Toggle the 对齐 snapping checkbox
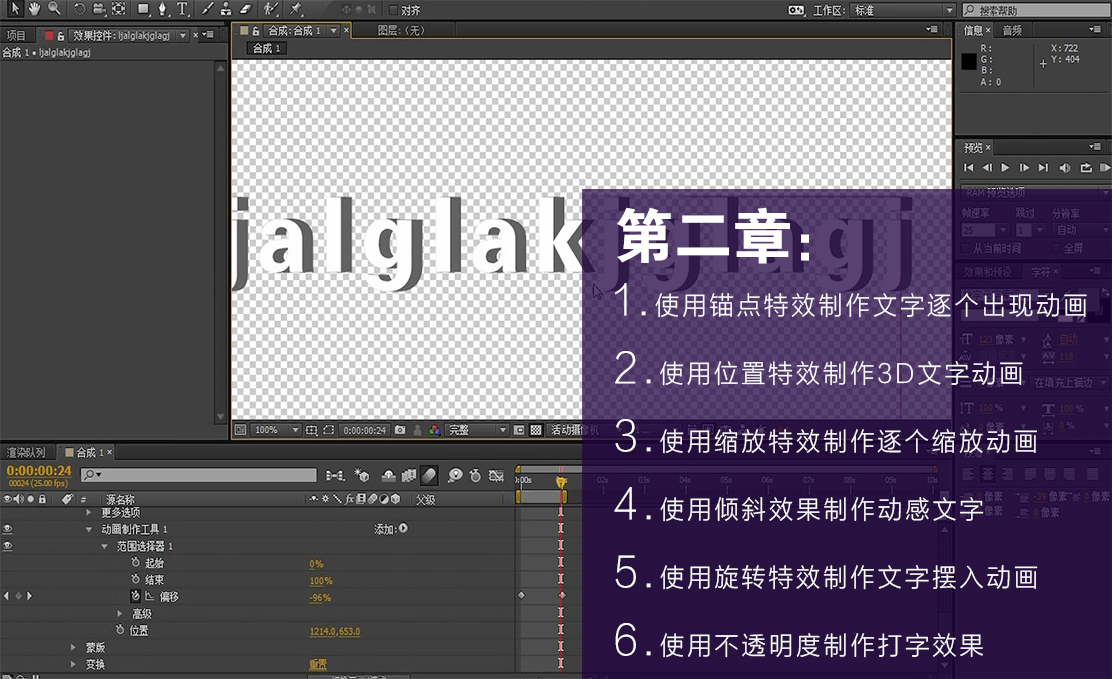 coord(393,10)
